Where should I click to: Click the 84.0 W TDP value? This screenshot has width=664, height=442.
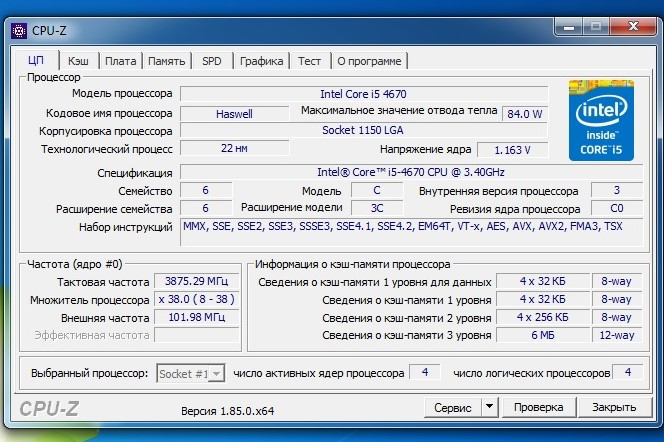pyautogui.click(x=525, y=114)
